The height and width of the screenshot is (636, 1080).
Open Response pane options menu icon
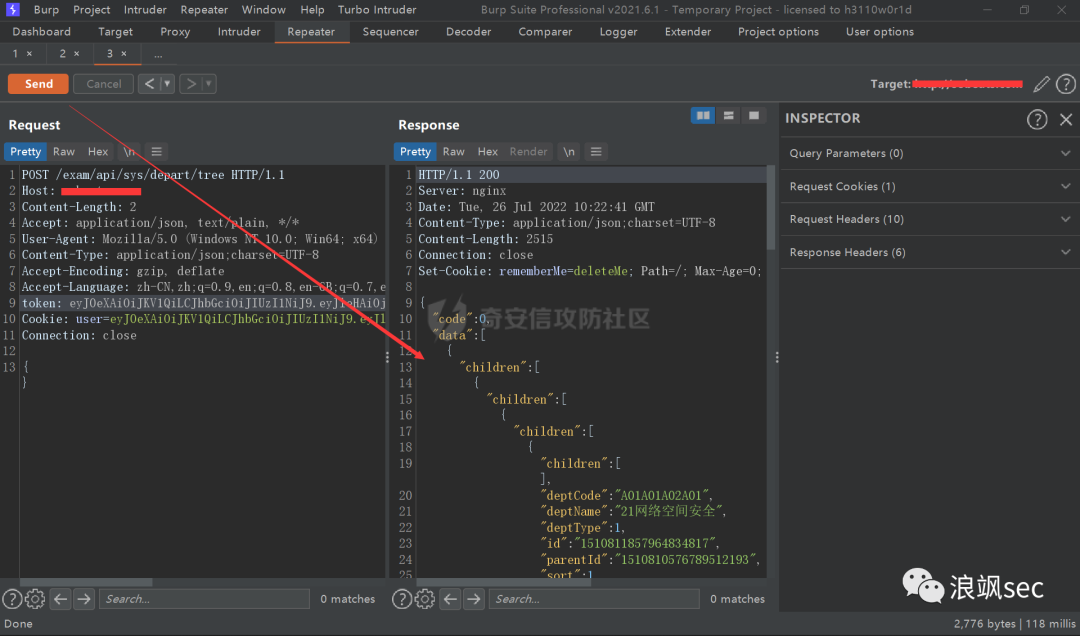(596, 152)
